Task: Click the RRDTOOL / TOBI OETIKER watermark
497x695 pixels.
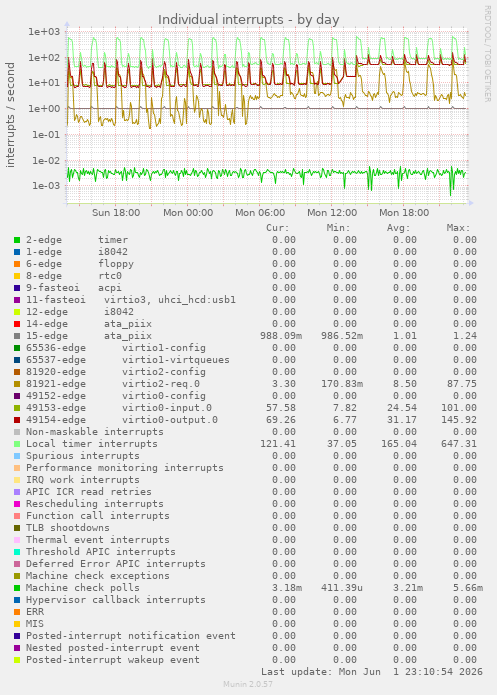Action: 487,54
